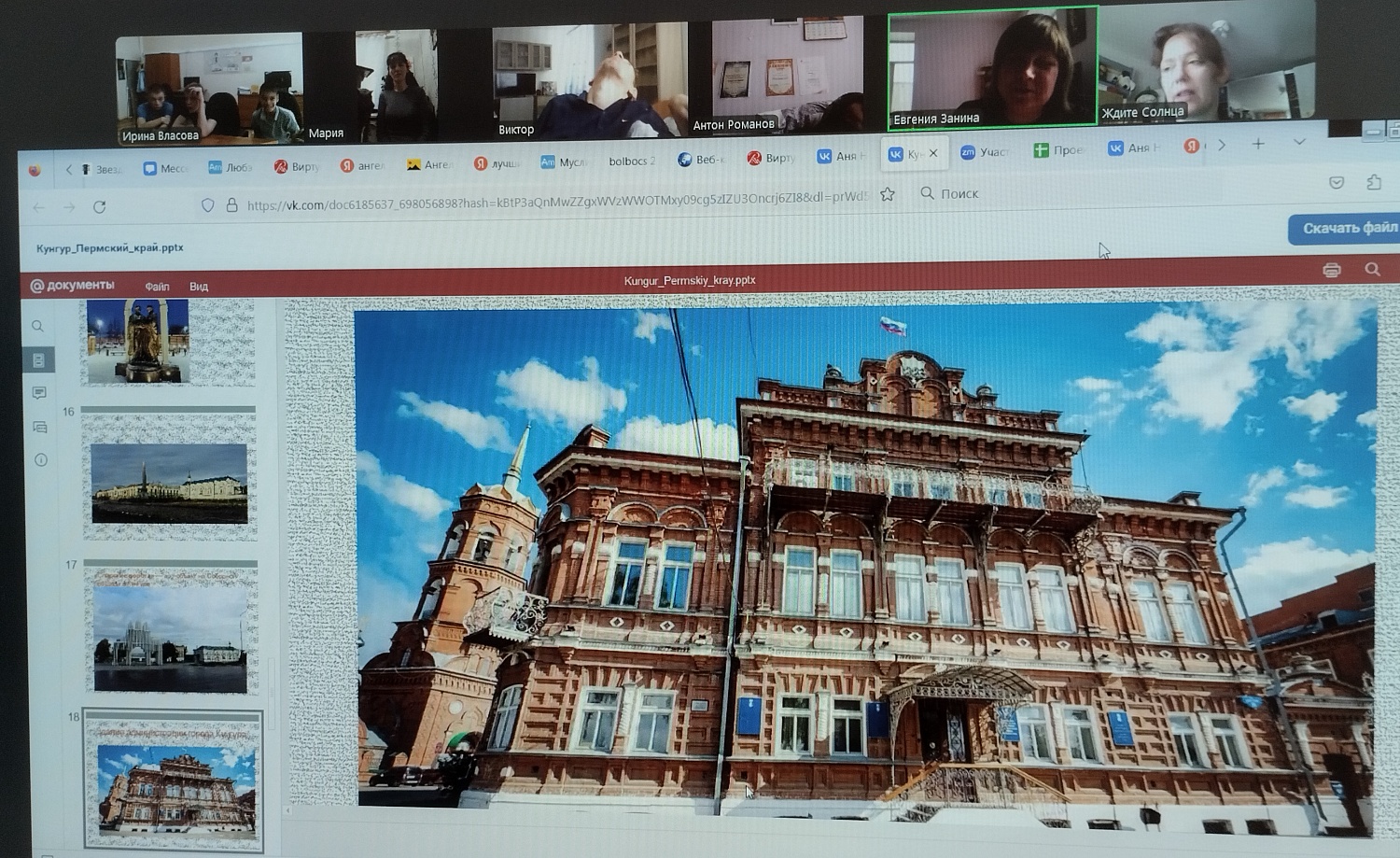Viewport: 1400px width, 858px height.
Task: Switch to the 'Люба' browser tab
Action: [x=231, y=167]
